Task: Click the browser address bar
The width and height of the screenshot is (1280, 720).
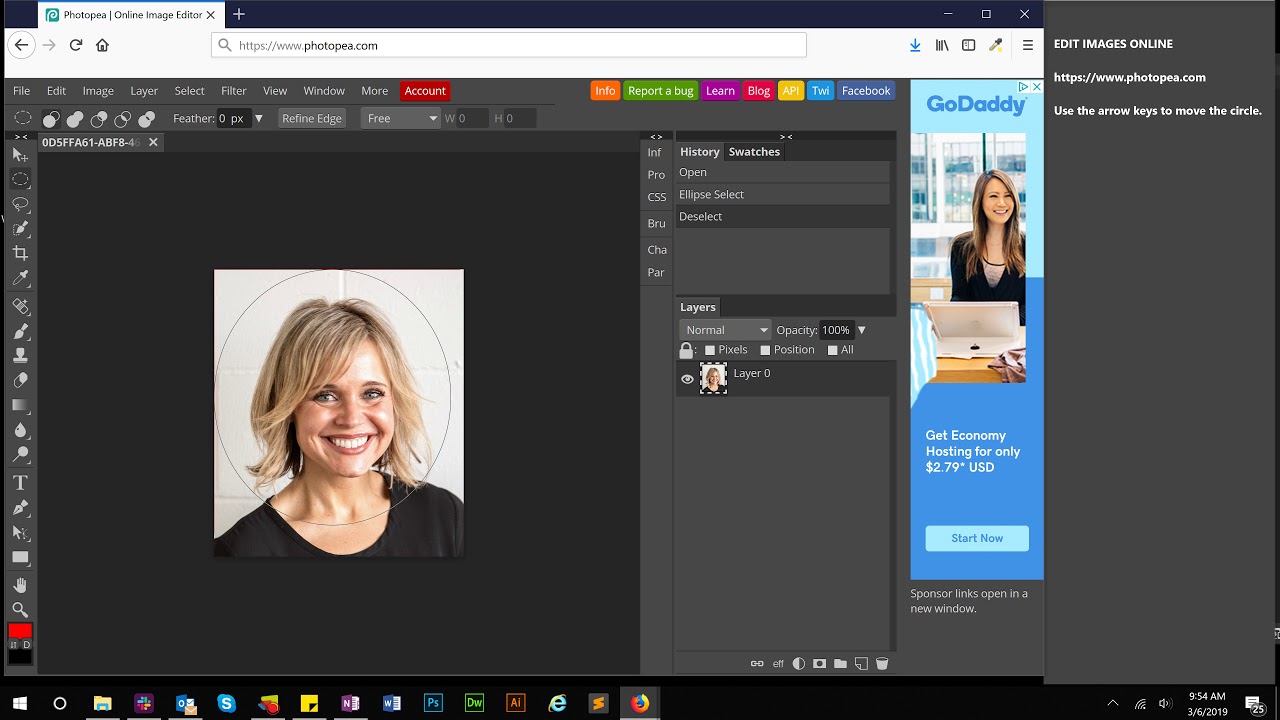Action: pos(509,45)
